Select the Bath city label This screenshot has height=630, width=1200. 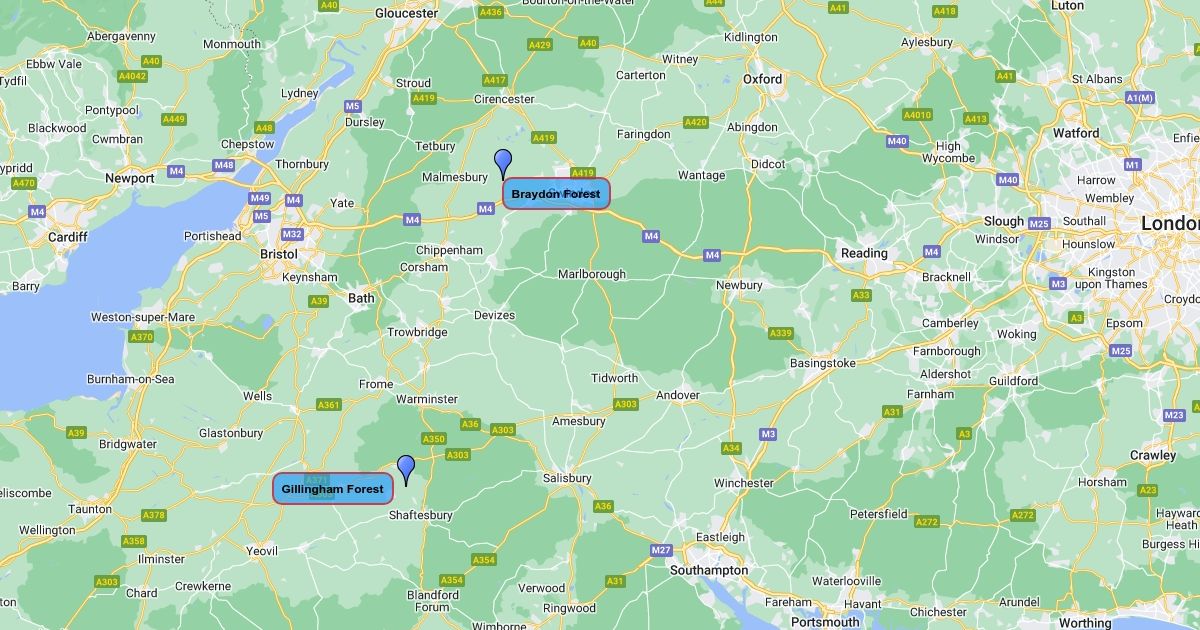coord(361,298)
